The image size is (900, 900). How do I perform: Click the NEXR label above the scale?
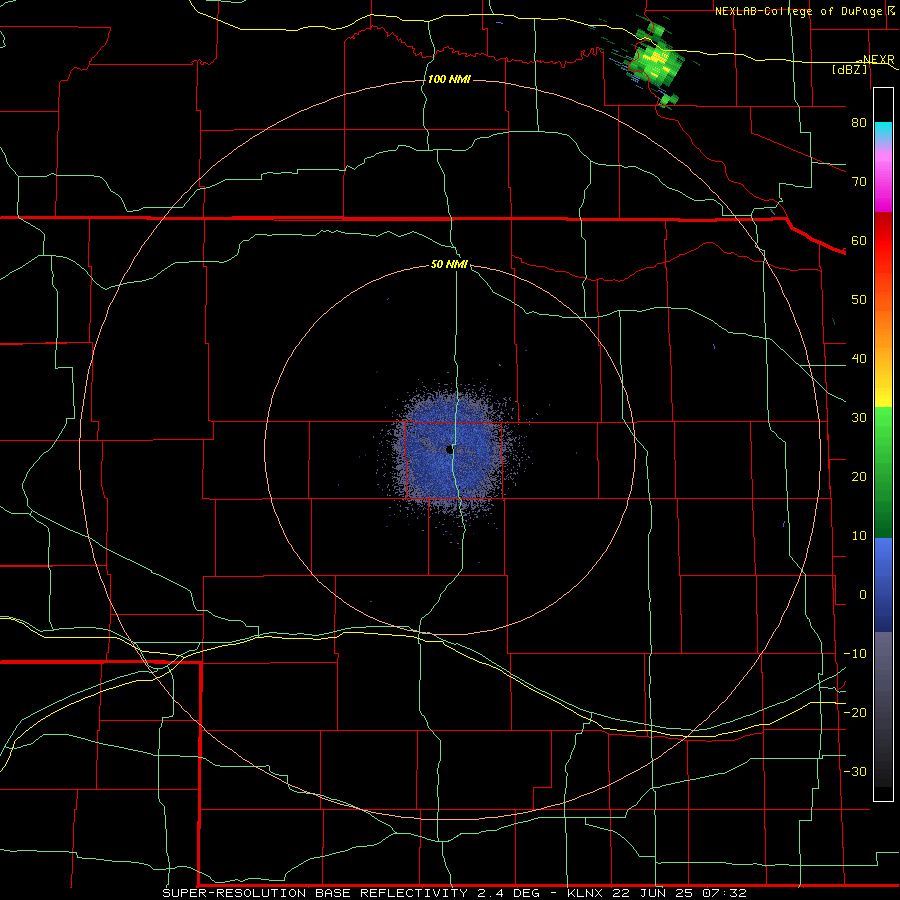click(878, 60)
